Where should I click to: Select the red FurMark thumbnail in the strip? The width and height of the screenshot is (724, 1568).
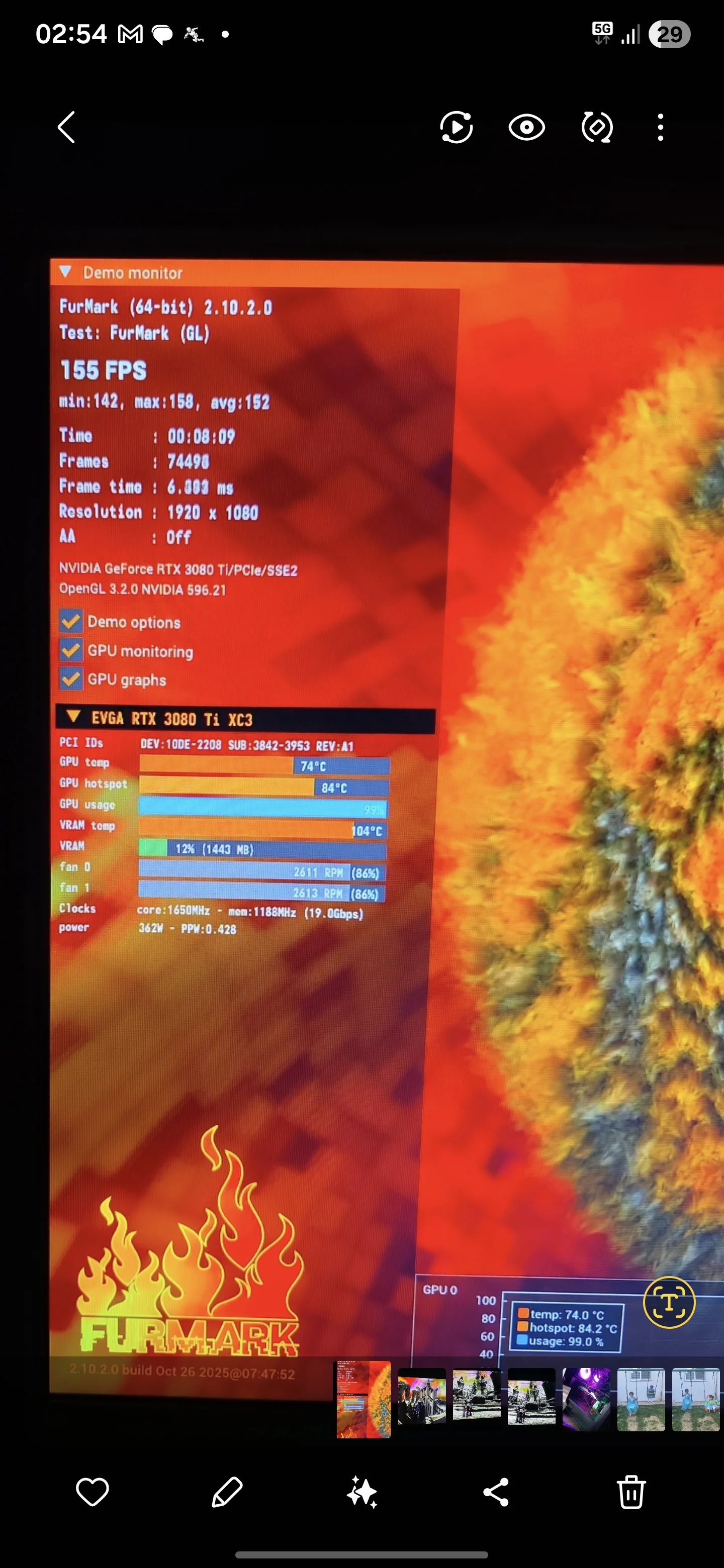click(x=364, y=1400)
